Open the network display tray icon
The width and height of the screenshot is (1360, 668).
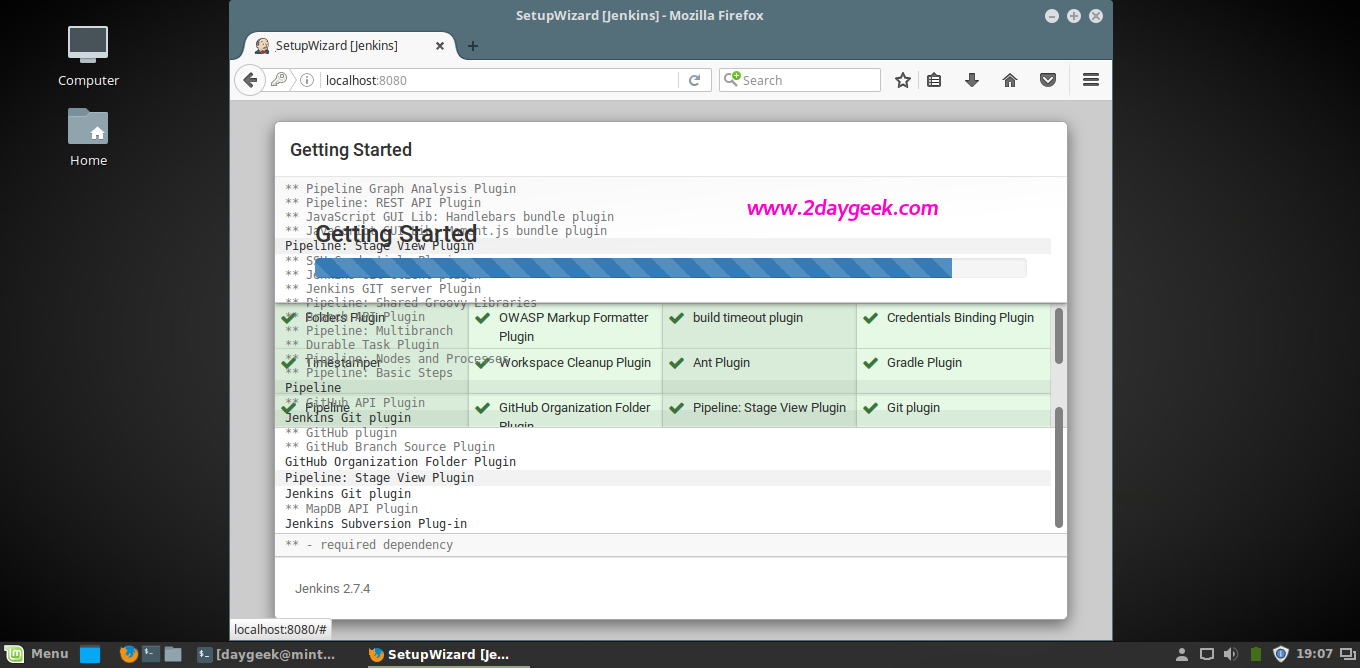(x=1207, y=654)
